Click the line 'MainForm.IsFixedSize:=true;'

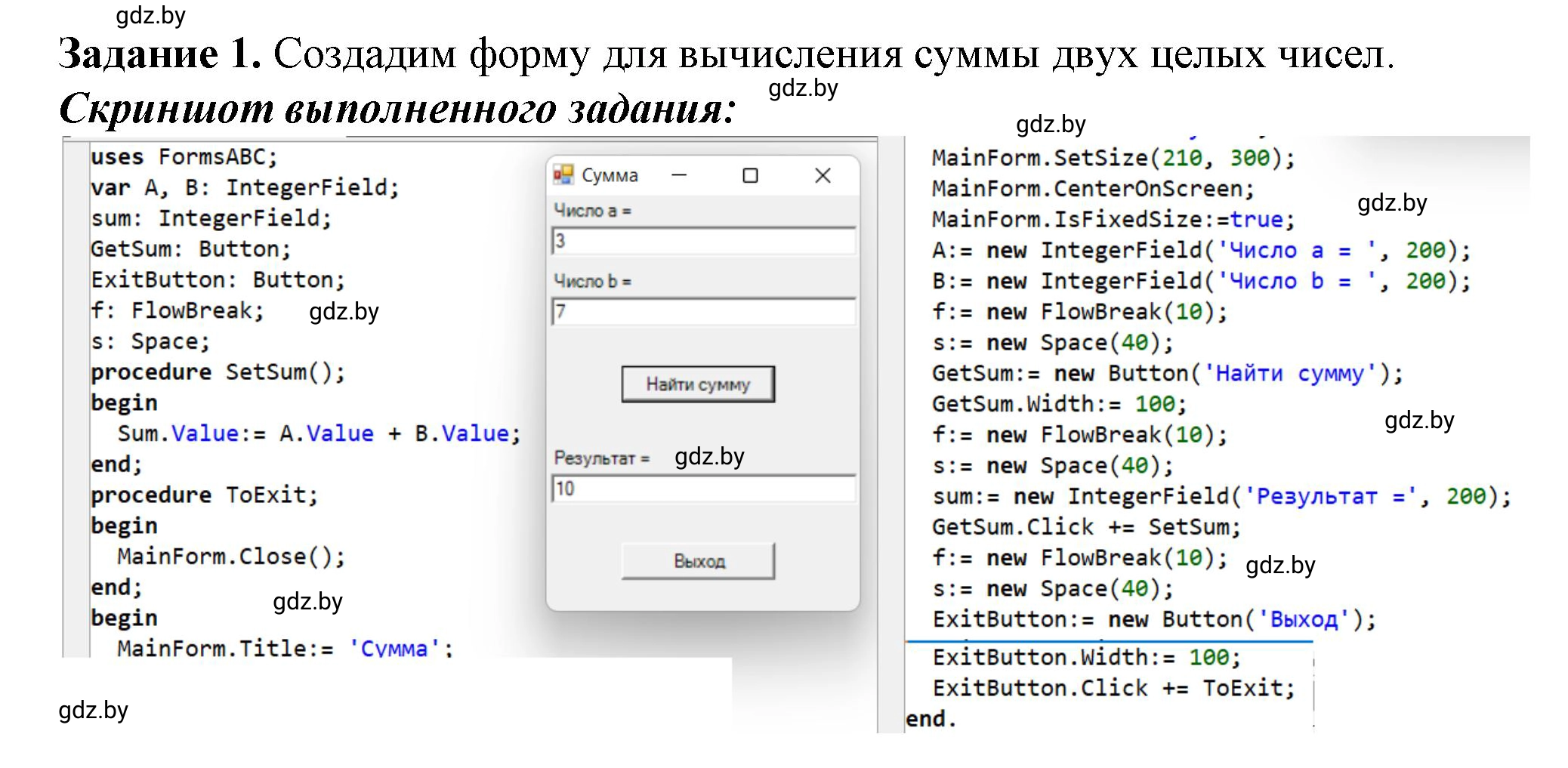click(x=1113, y=220)
